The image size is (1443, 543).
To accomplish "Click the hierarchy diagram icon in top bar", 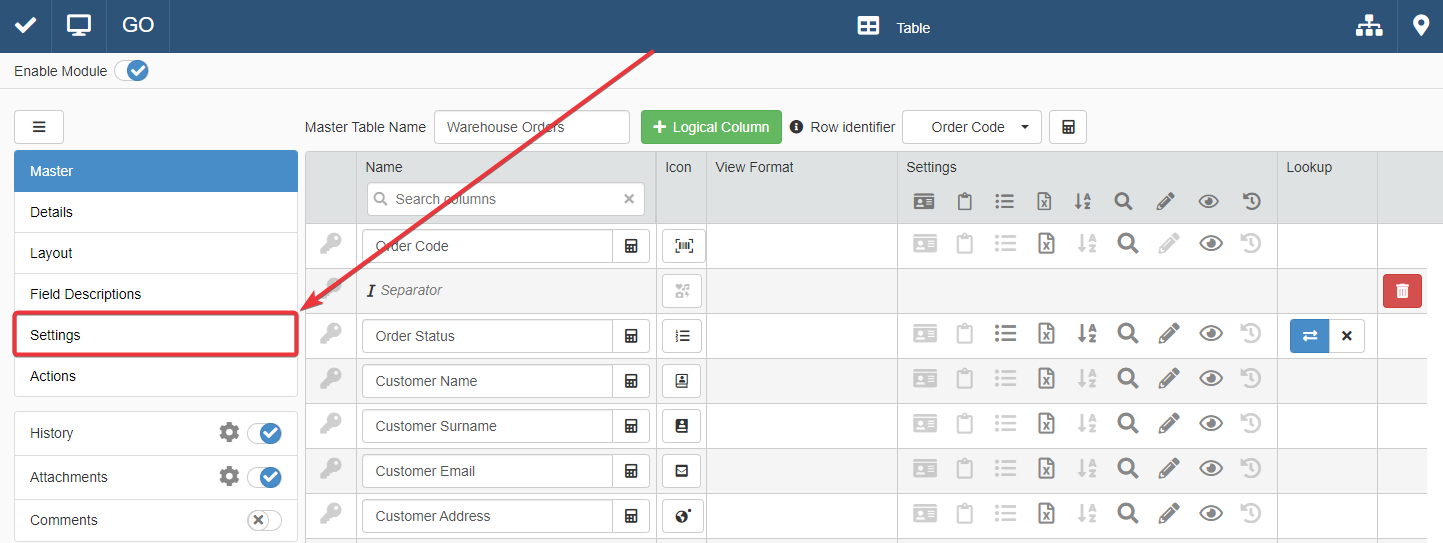I will [1368, 26].
